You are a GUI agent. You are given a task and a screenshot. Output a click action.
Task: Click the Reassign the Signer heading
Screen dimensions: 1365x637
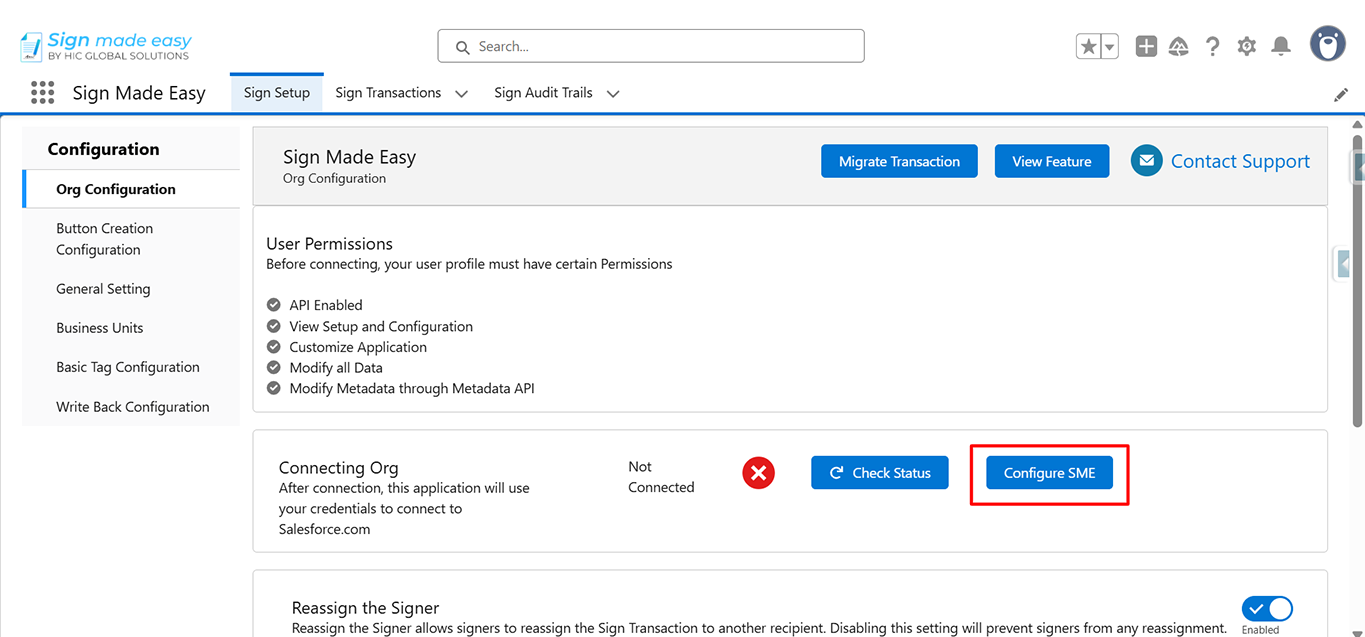[x=365, y=608]
